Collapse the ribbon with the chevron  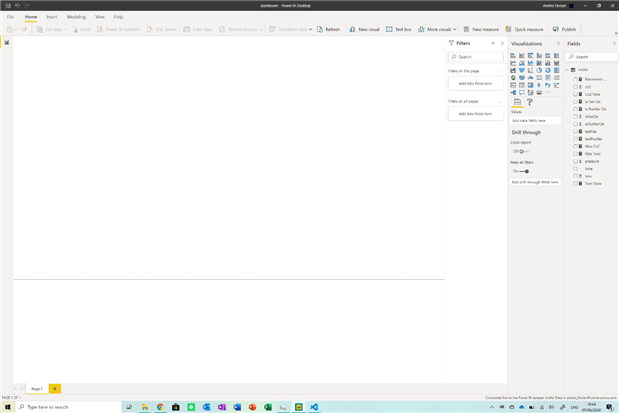pos(615,34)
